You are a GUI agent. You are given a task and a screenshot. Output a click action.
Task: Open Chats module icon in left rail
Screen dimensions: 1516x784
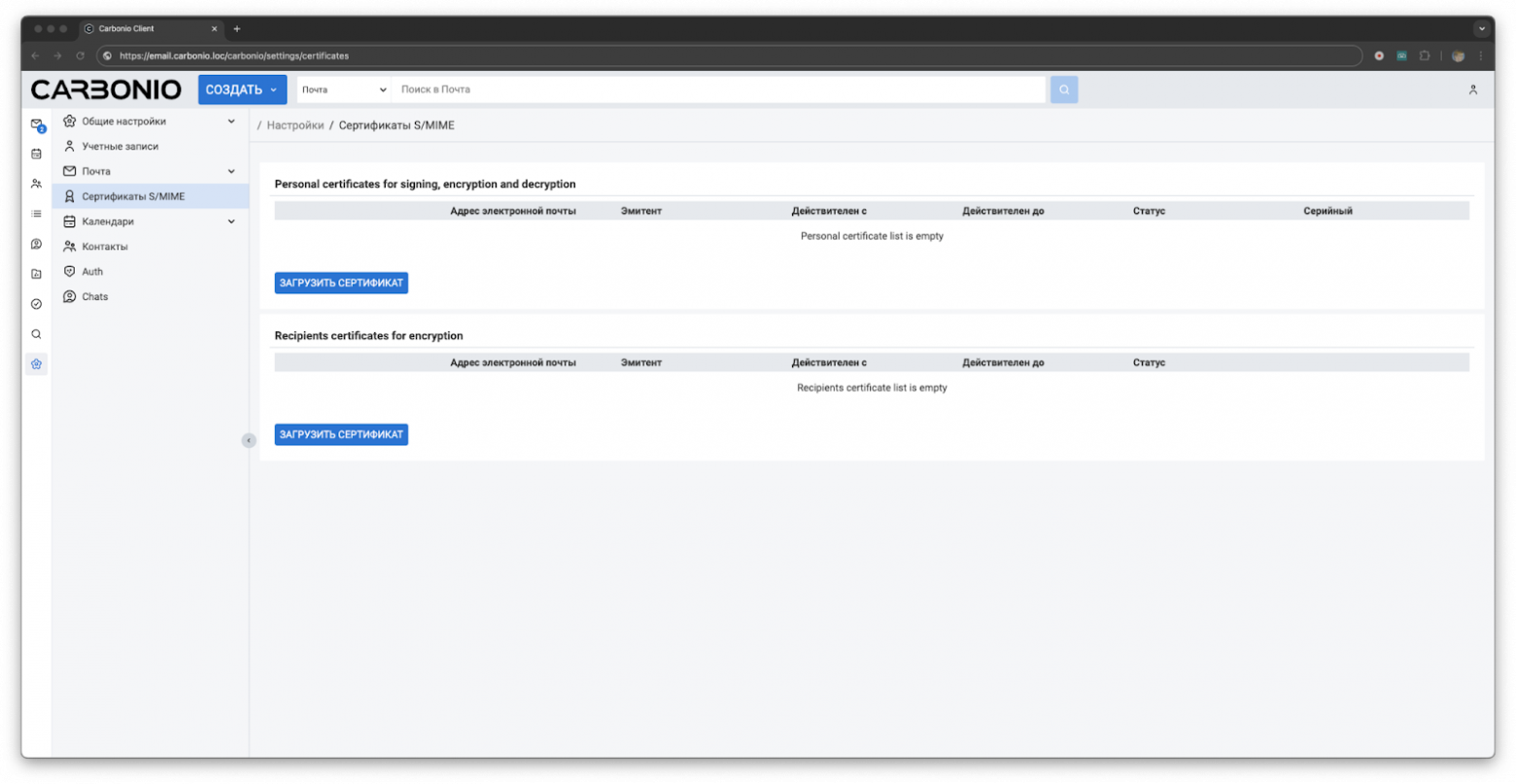coord(36,244)
